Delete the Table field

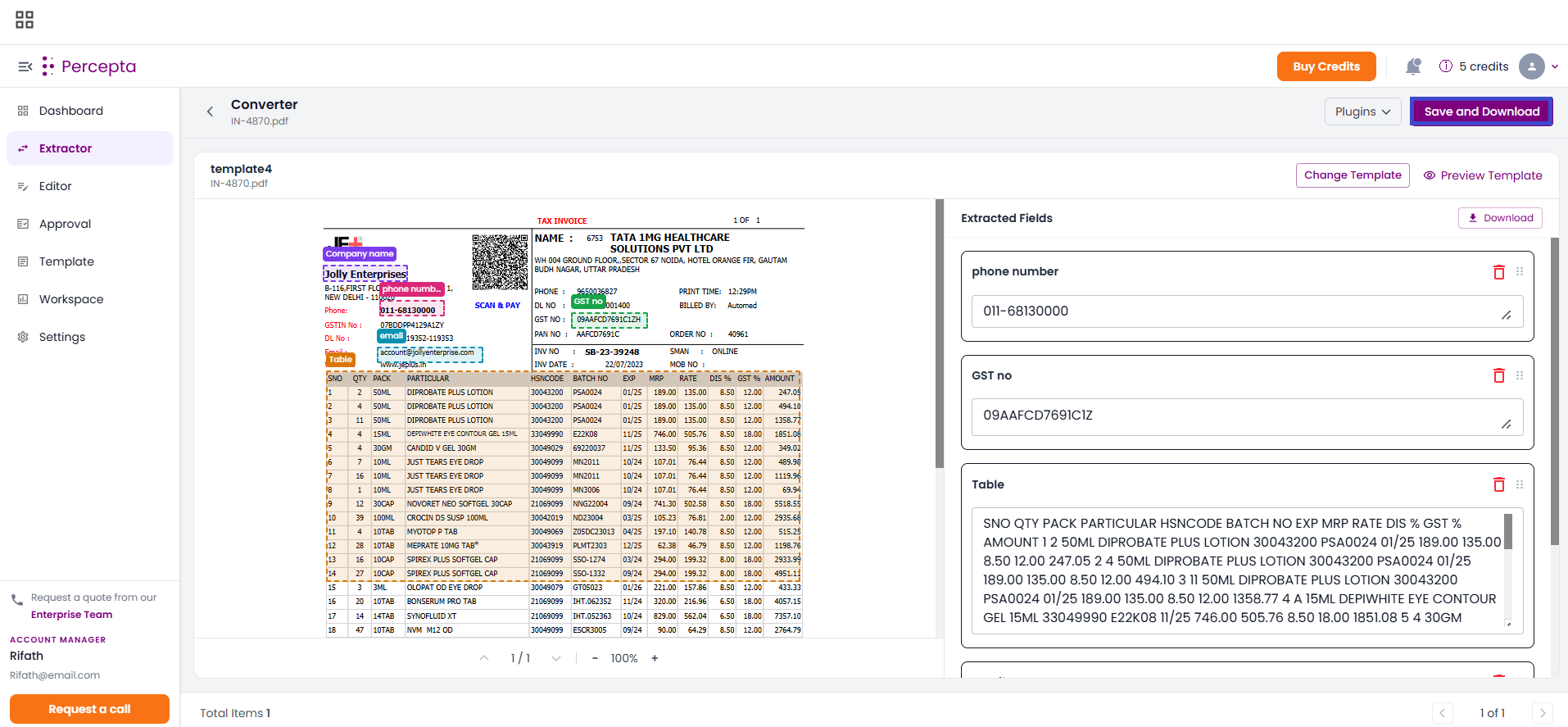pyautogui.click(x=1499, y=484)
